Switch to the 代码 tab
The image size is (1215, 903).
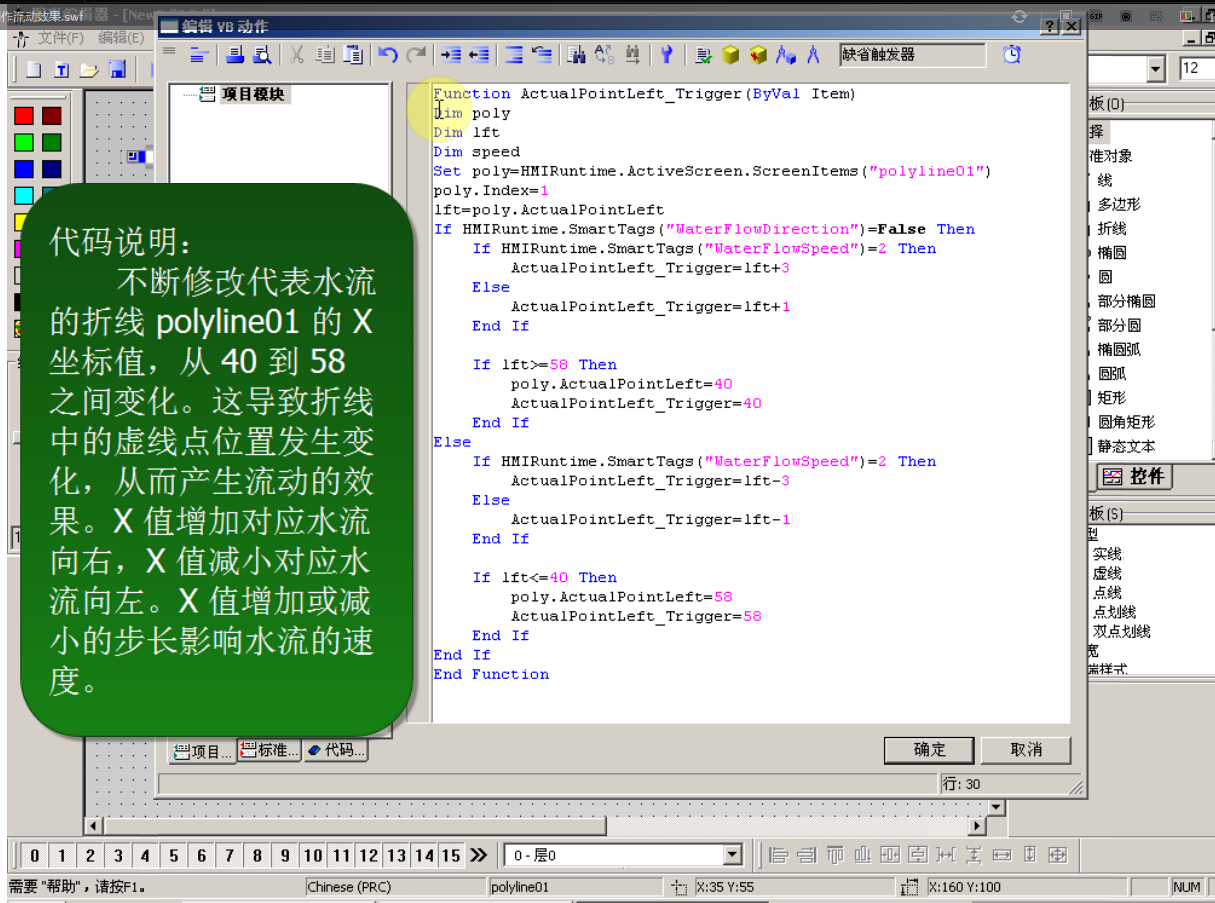tap(336, 750)
